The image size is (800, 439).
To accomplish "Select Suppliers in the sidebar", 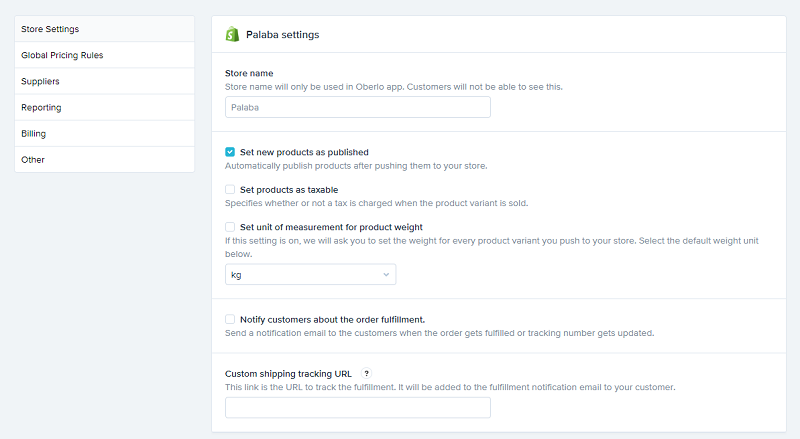I will [40, 81].
